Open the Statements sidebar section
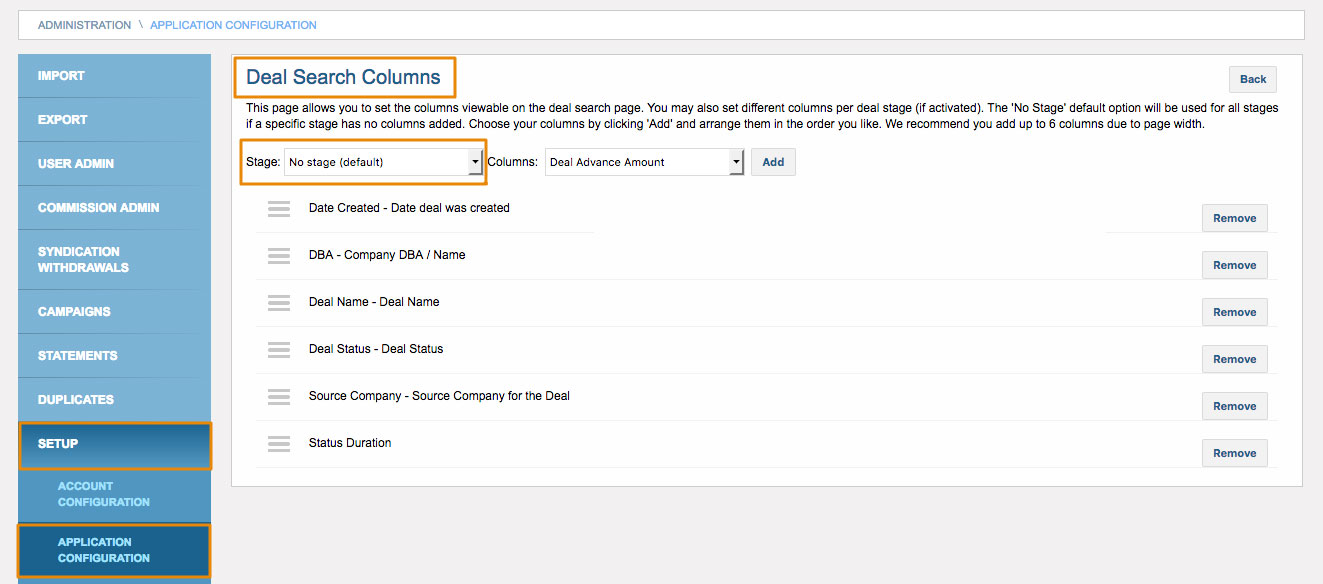Image resolution: width=1323 pixels, height=584 pixels. coord(115,356)
